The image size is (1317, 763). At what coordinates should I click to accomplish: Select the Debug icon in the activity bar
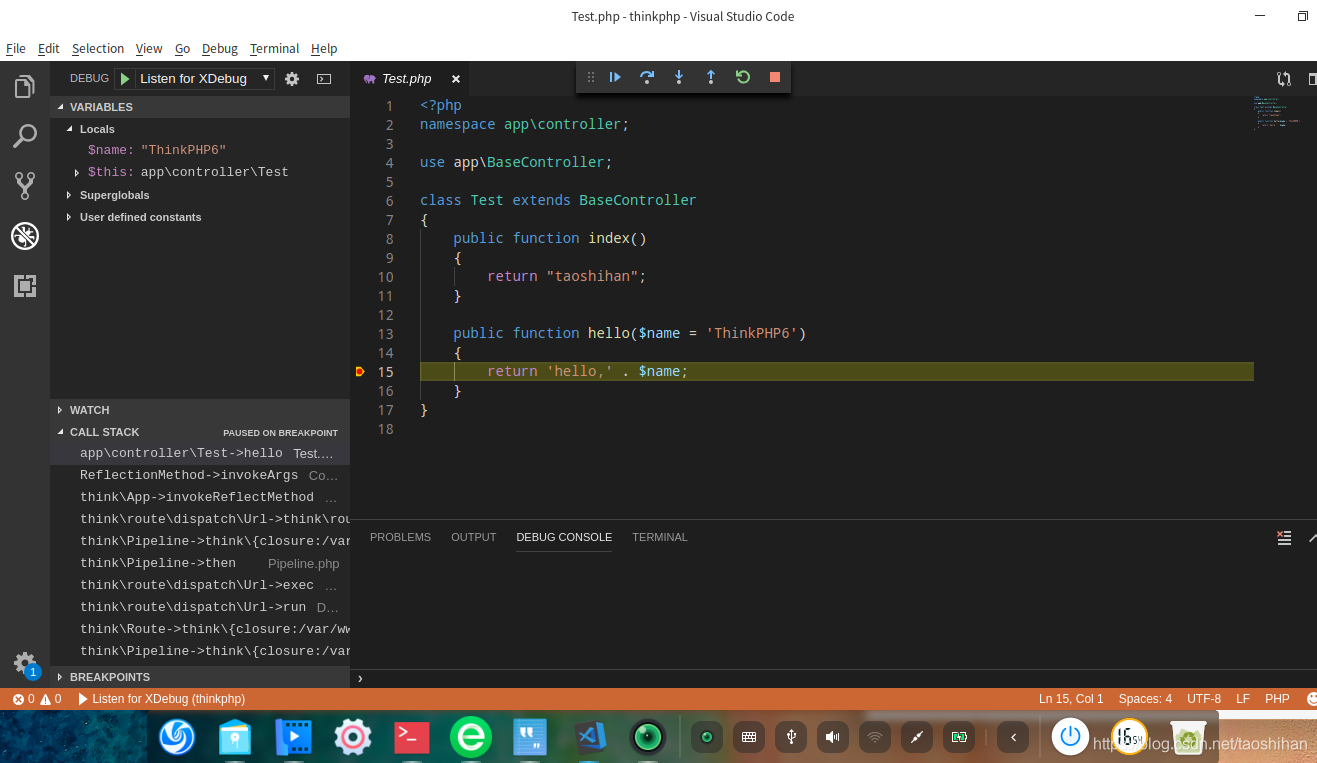(24, 236)
